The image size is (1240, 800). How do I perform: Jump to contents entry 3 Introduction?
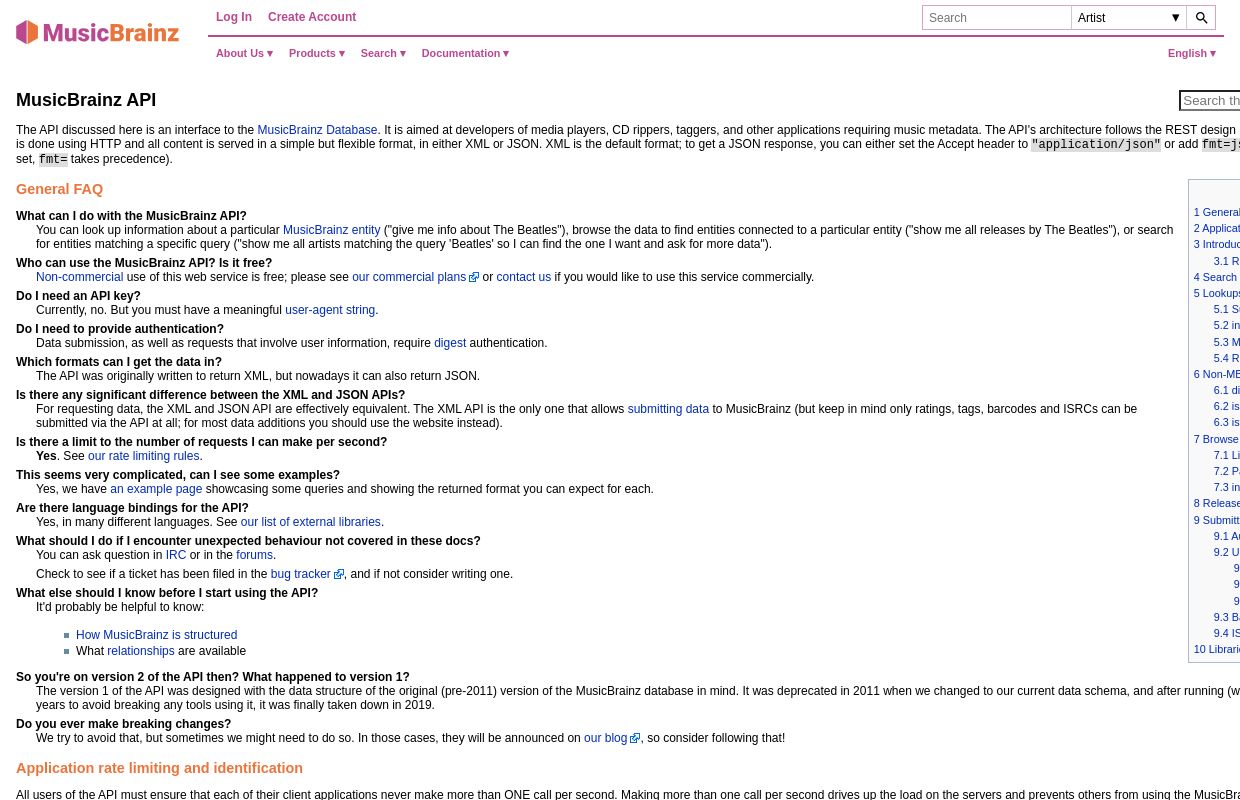1216,244
